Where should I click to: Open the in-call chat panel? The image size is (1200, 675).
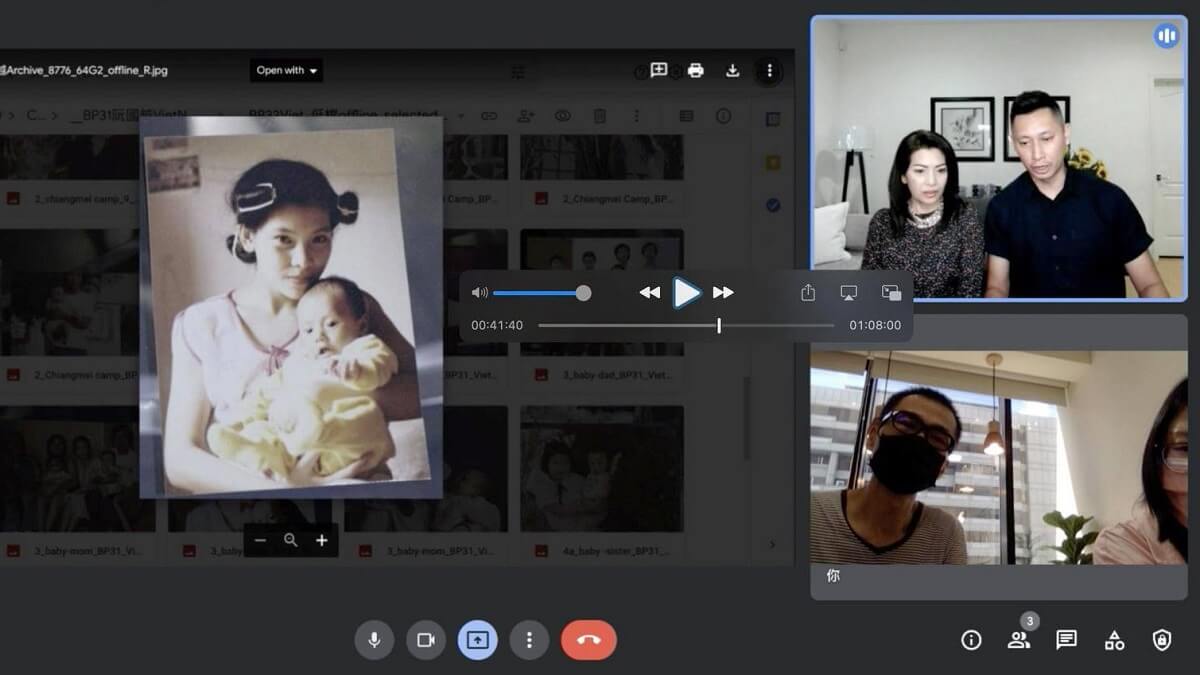1067,640
